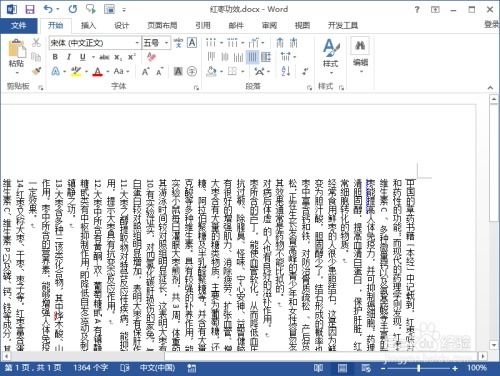The width and height of the screenshot is (500, 376).
Task: Switch to the 页面布局 tab
Action: 162,25
